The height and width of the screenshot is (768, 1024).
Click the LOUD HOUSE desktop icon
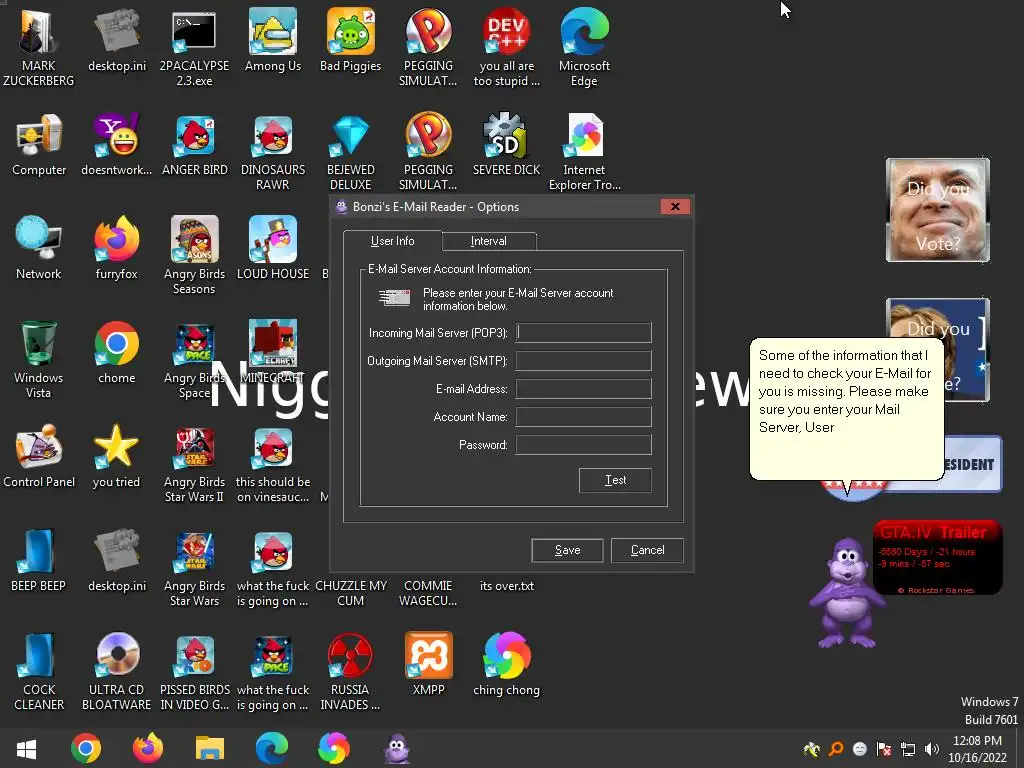tap(273, 248)
